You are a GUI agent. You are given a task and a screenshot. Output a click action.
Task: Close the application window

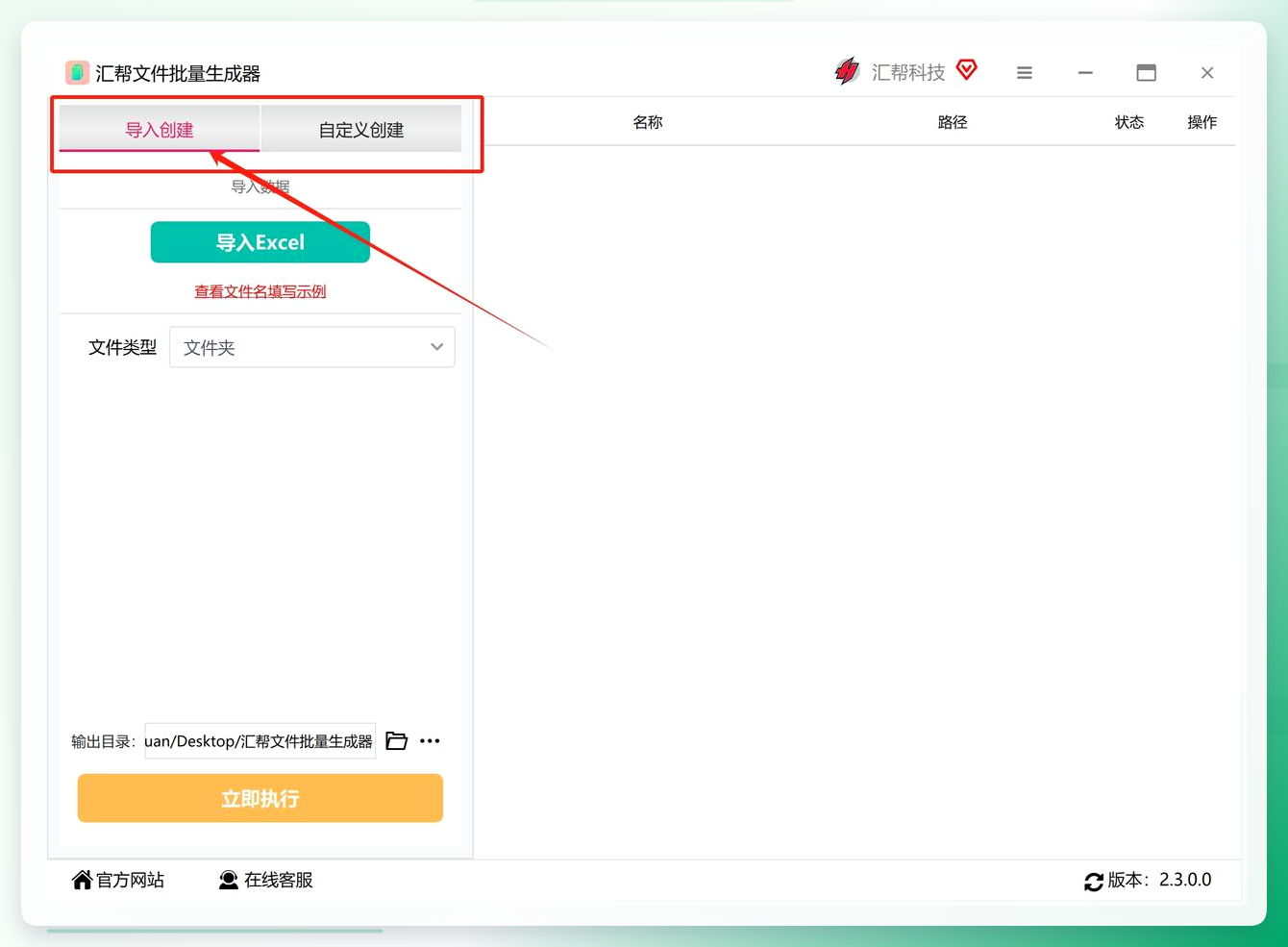(x=1207, y=73)
